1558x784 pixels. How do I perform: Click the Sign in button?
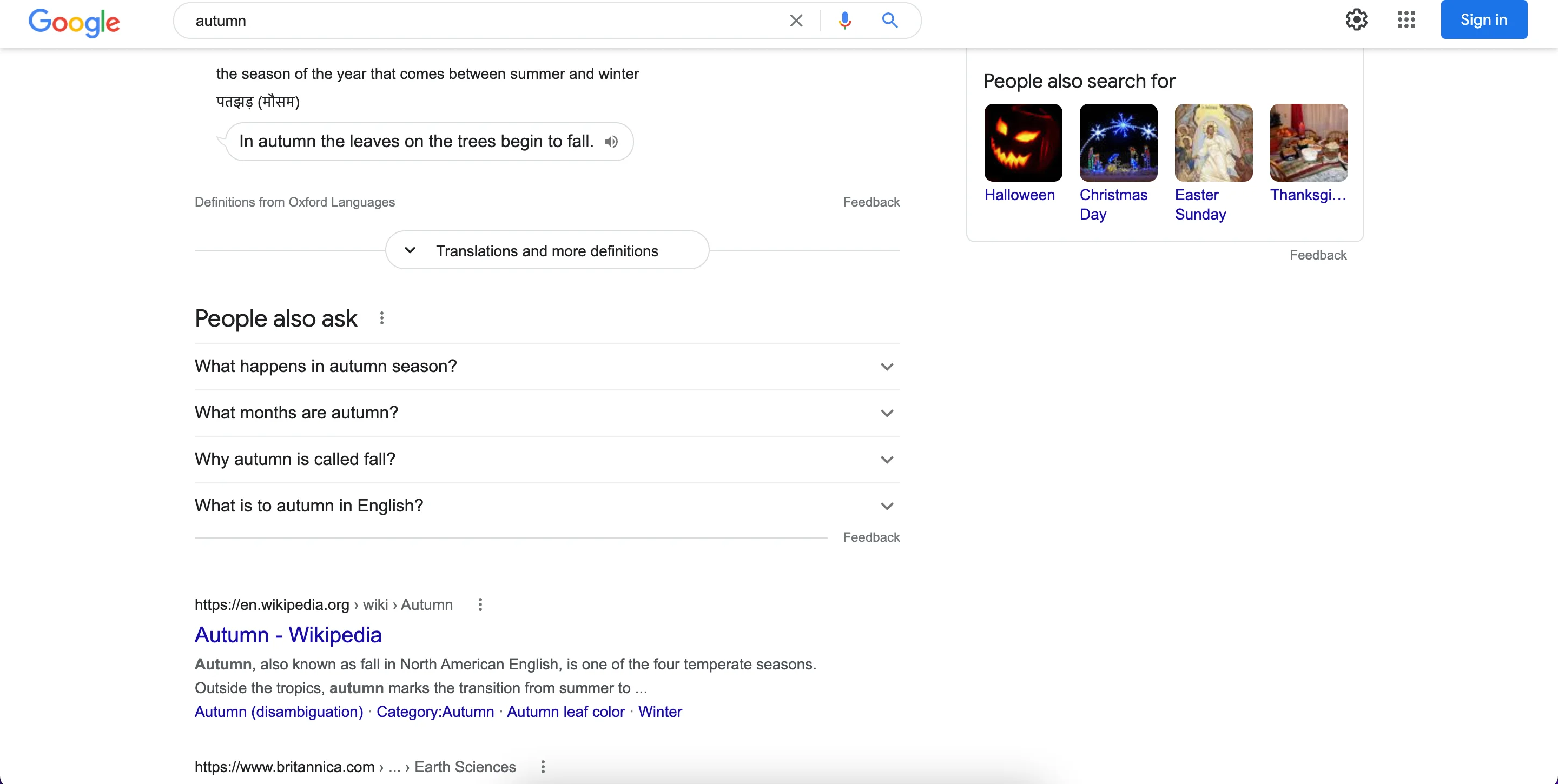1483,20
